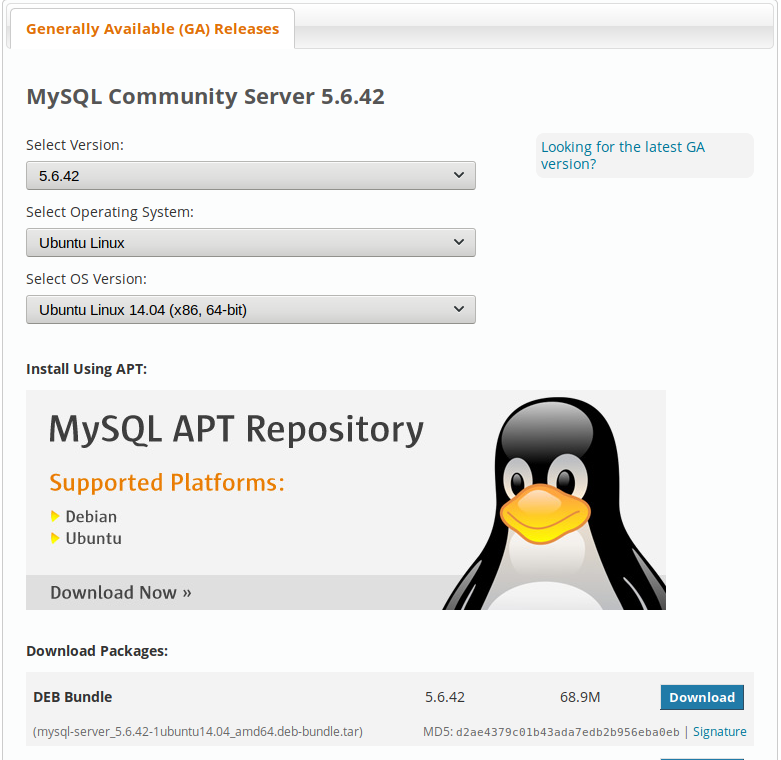Click the 'MySQL APT Repository' banner title
The width and height of the screenshot is (781, 760).
(x=236, y=429)
